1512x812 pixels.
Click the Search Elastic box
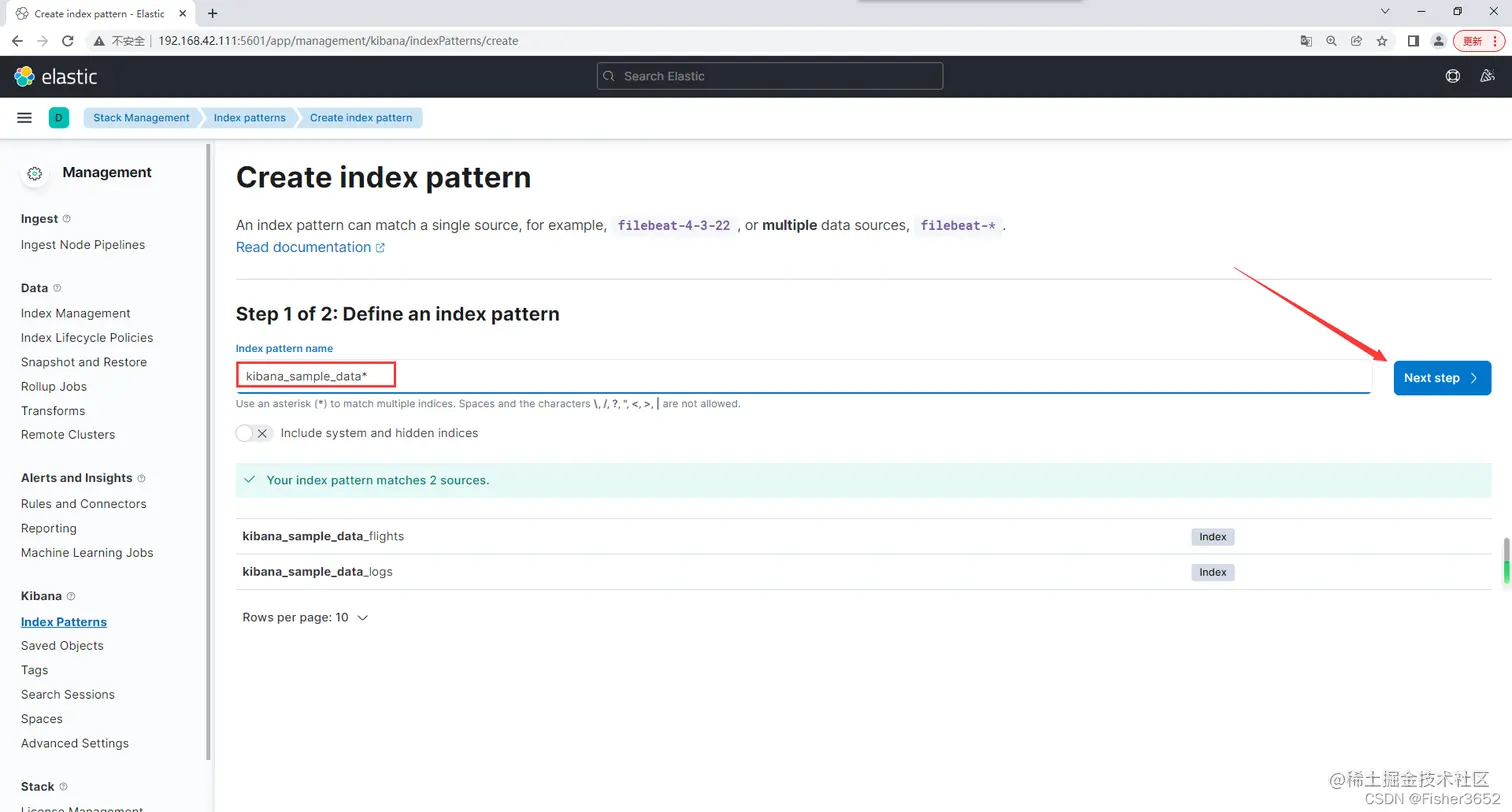click(770, 76)
